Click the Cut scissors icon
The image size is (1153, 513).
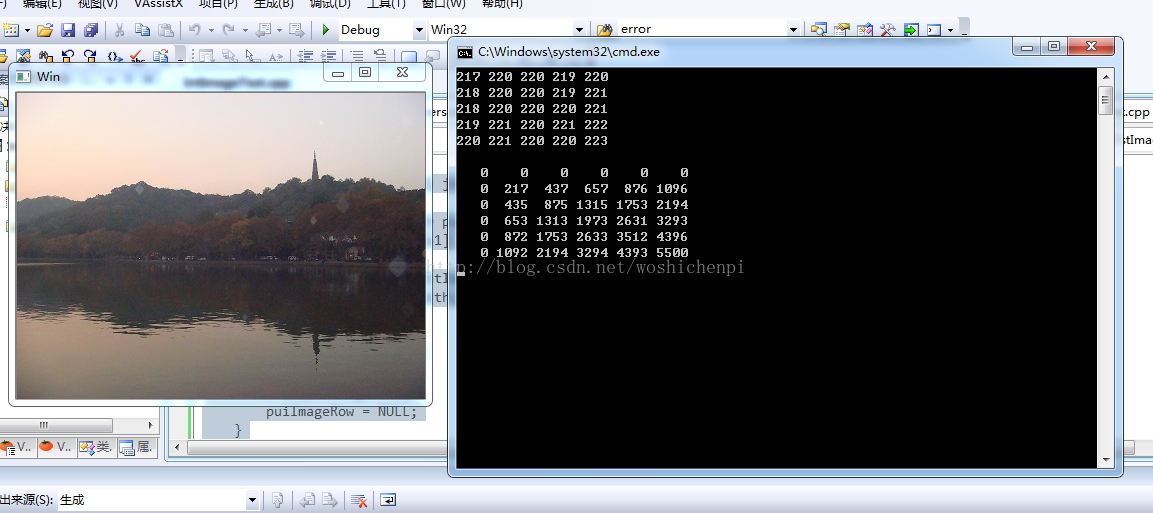coord(118,30)
